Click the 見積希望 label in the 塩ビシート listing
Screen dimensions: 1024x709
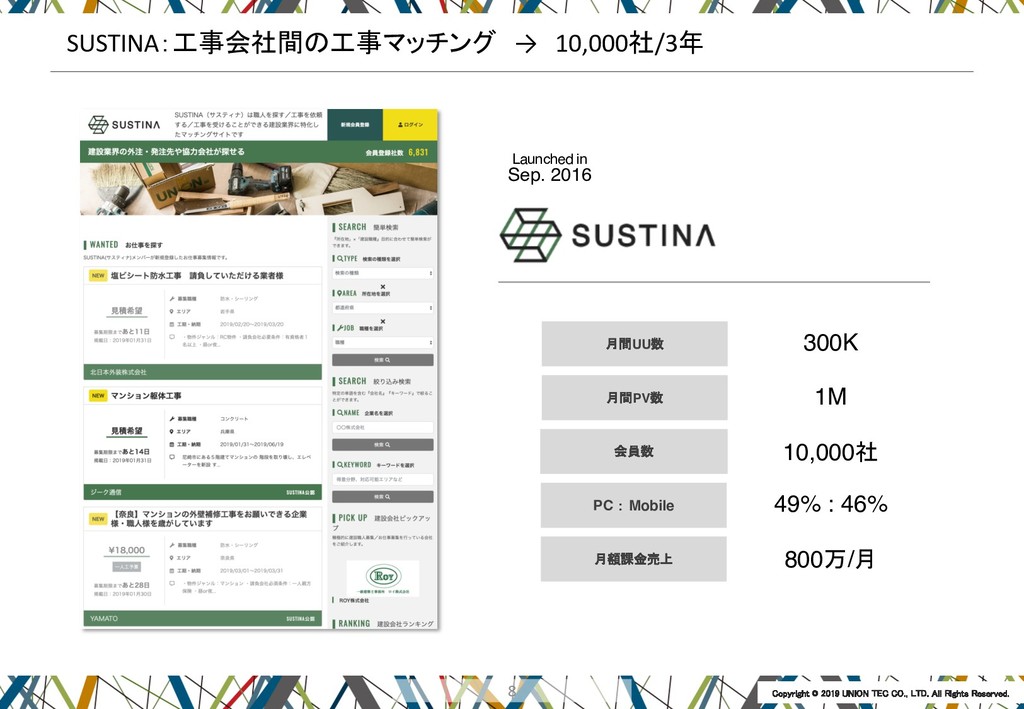126,311
